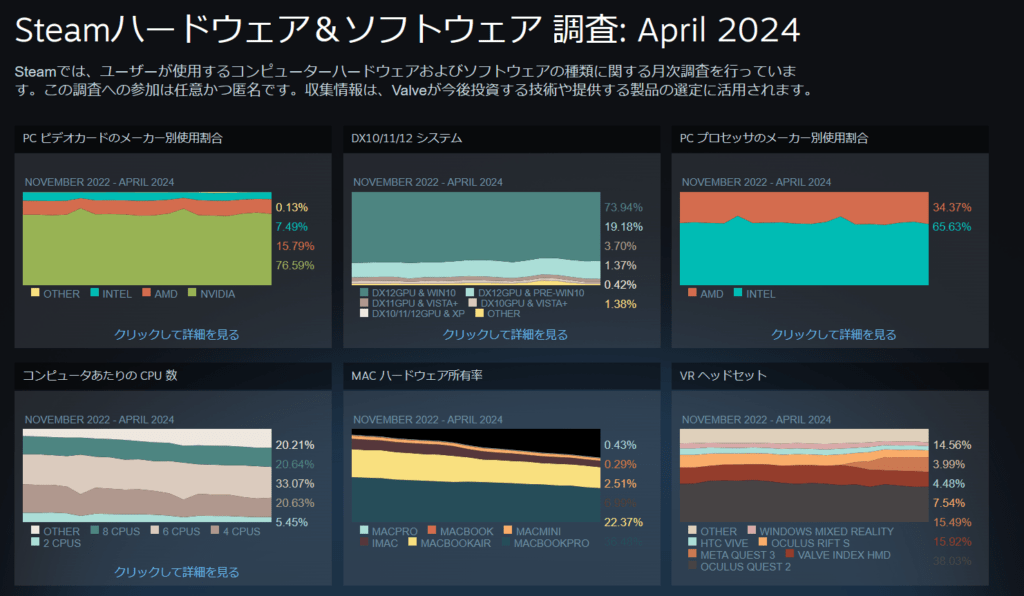The width and height of the screenshot is (1024, 596).
Task: Click the MACPRO legend swatch
Action: coord(364,530)
